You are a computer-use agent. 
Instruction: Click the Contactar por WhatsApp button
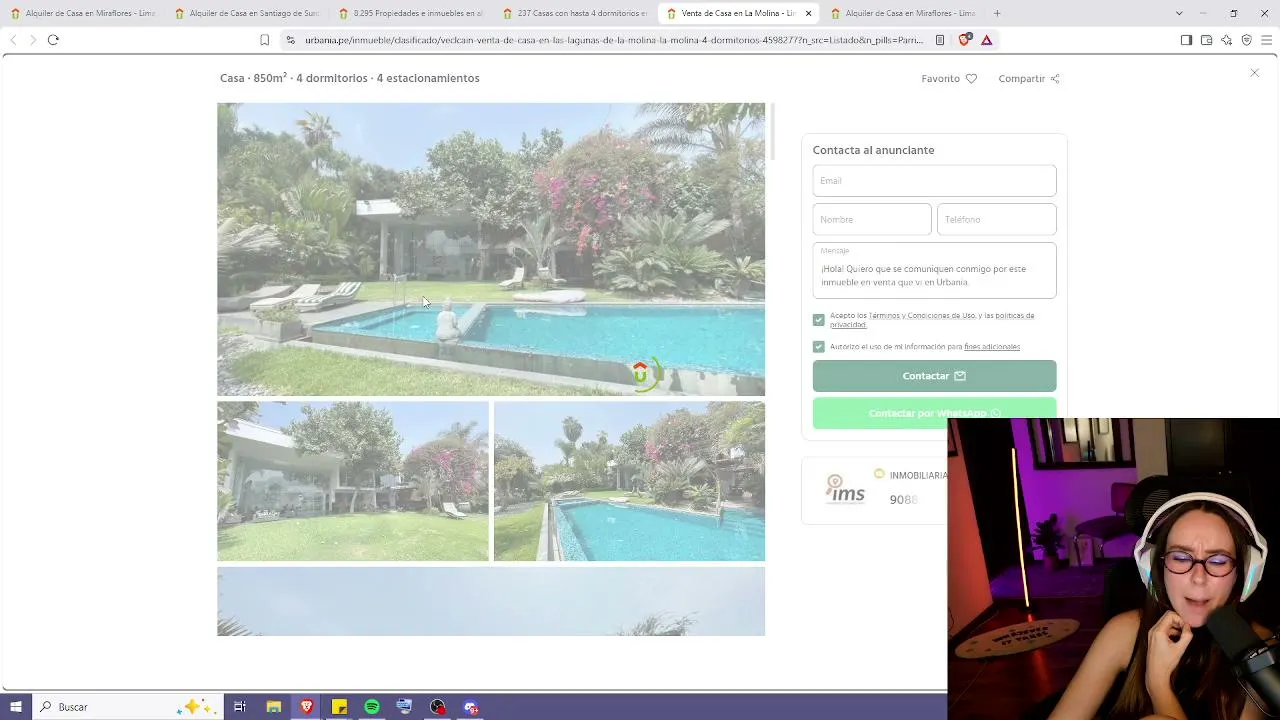coord(934,413)
